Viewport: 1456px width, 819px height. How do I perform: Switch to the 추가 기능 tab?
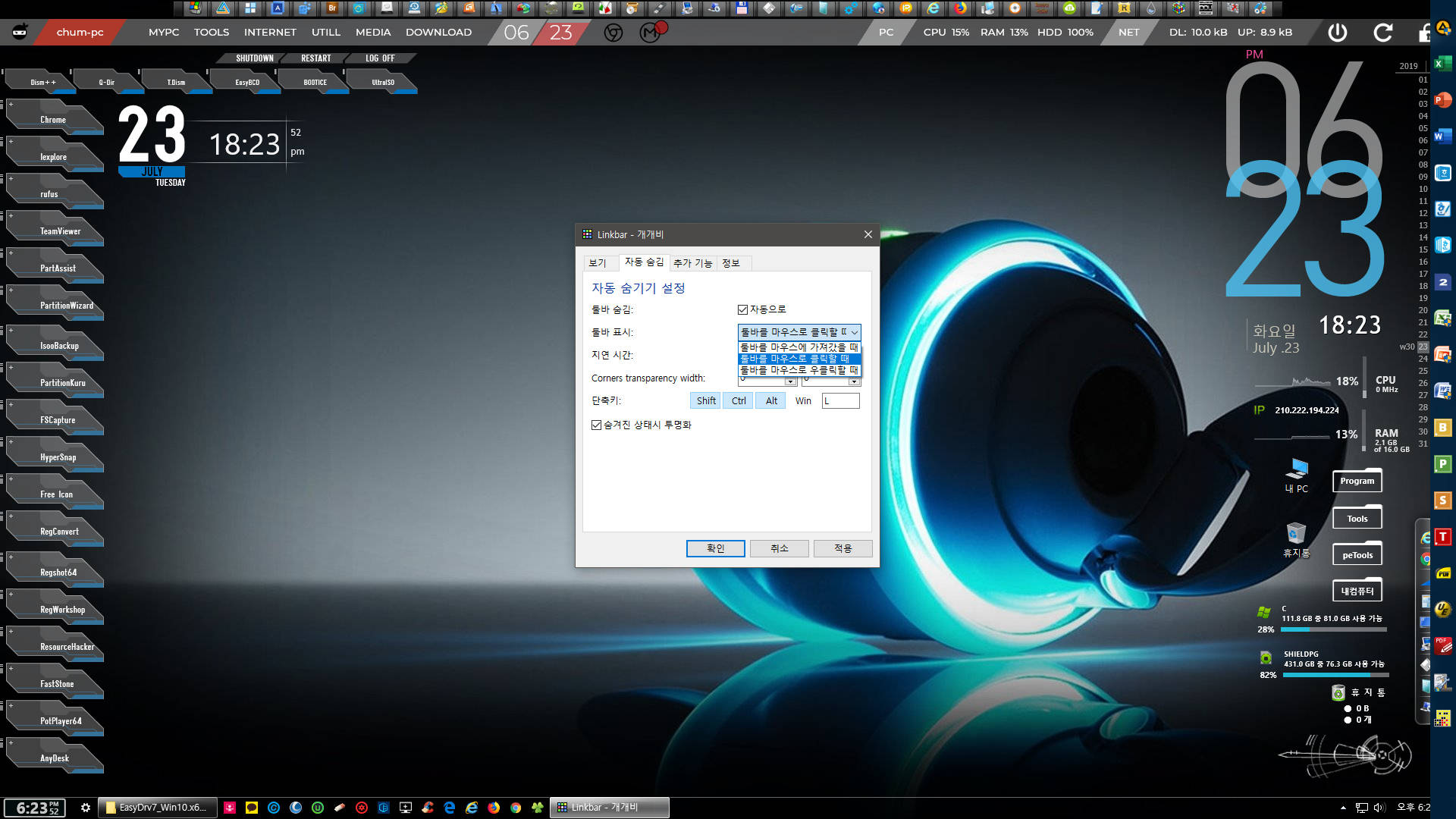coord(693,263)
